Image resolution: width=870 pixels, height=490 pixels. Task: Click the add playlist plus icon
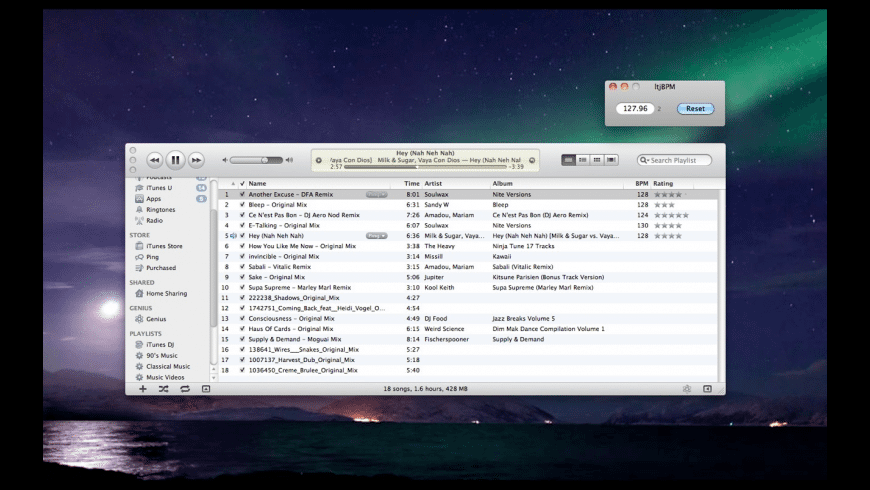(x=142, y=388)
